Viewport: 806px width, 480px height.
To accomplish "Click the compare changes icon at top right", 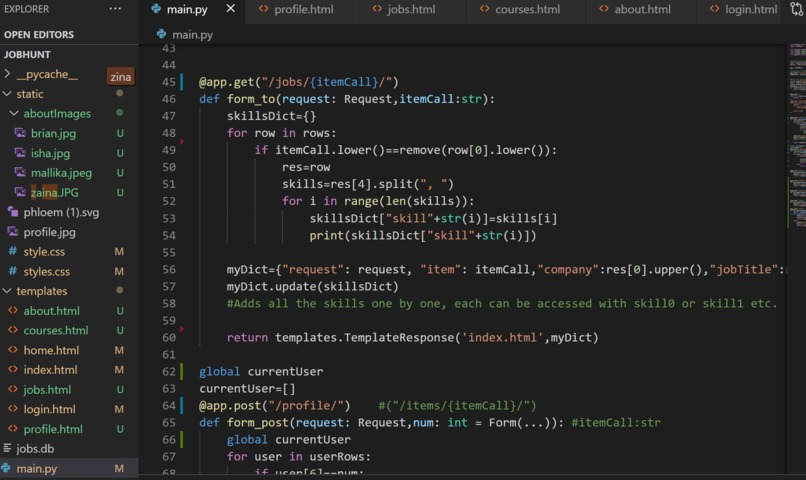I will [796, 9].
